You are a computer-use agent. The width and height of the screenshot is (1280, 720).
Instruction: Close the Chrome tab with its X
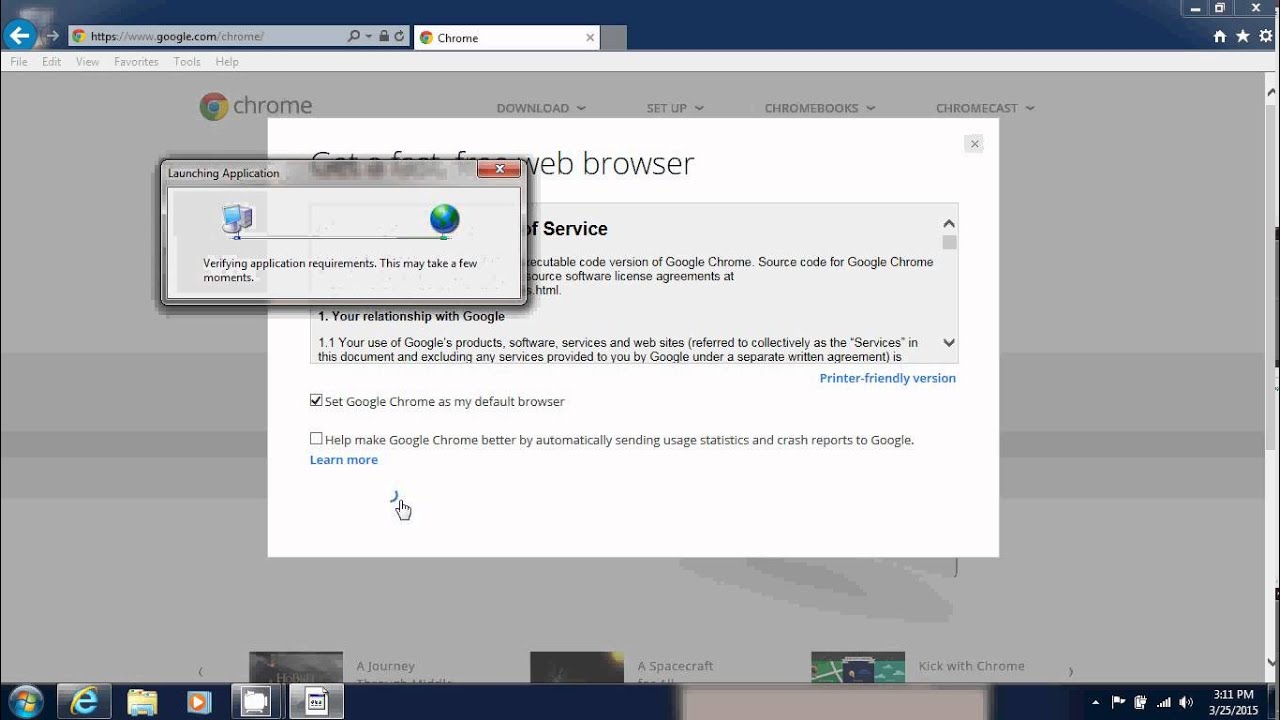pyautogui.click(x=590, y=38)
